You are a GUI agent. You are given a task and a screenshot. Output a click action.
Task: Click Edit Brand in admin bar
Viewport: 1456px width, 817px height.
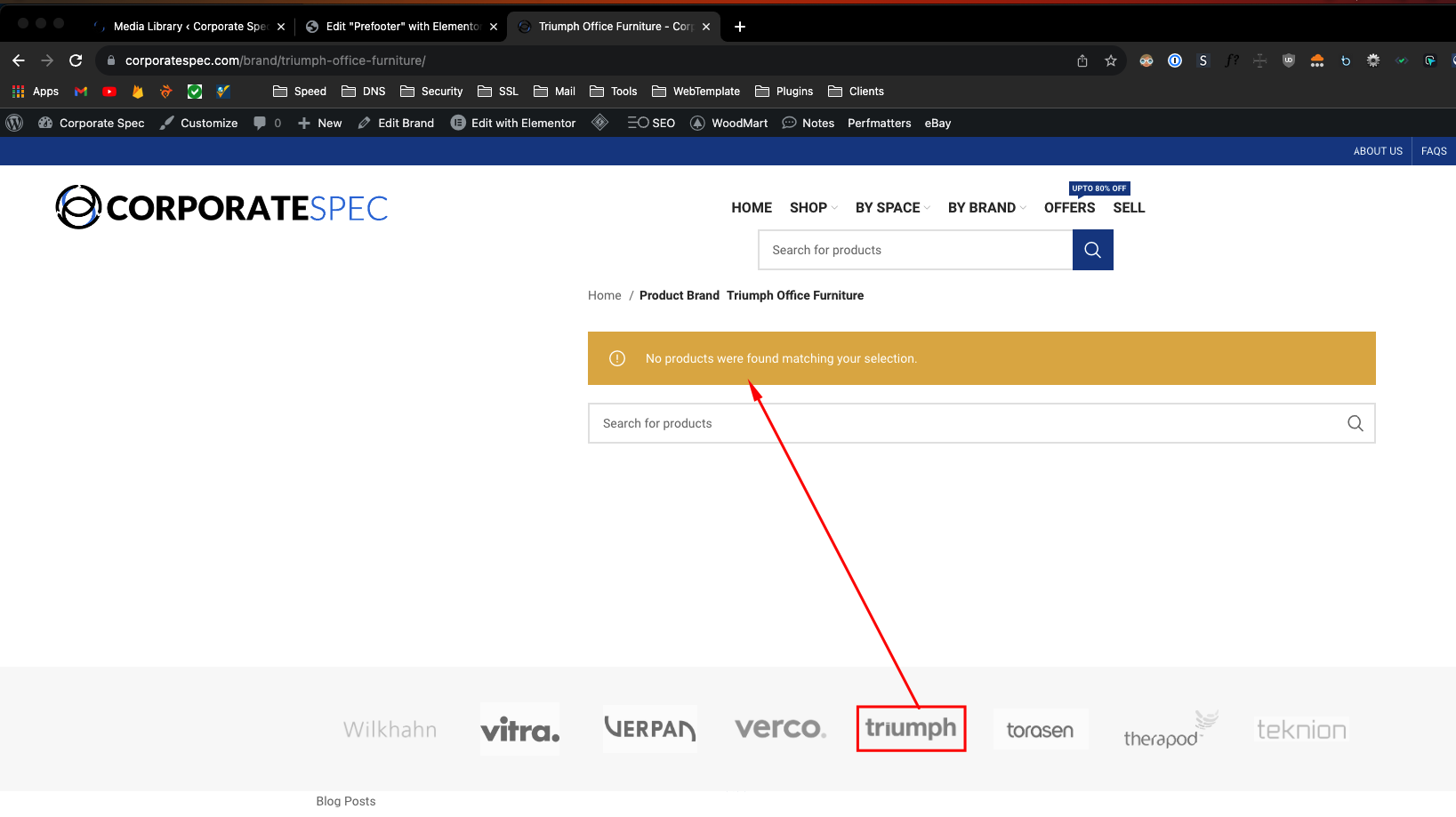pyautogui.click(x=396, y=123)
